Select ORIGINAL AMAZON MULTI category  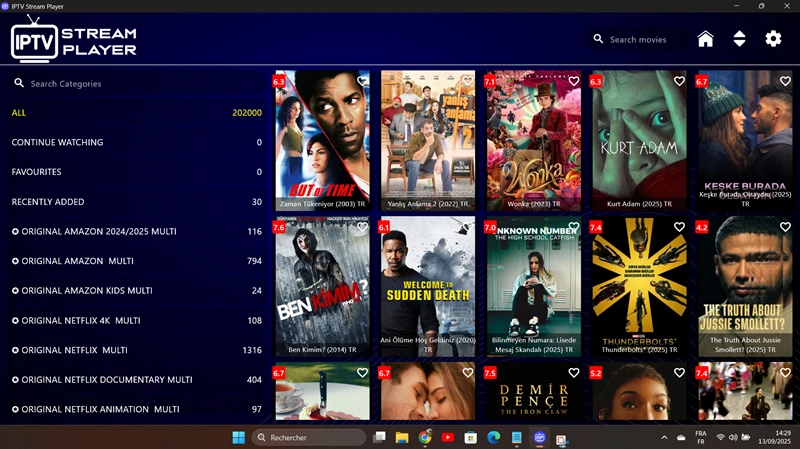137,261
